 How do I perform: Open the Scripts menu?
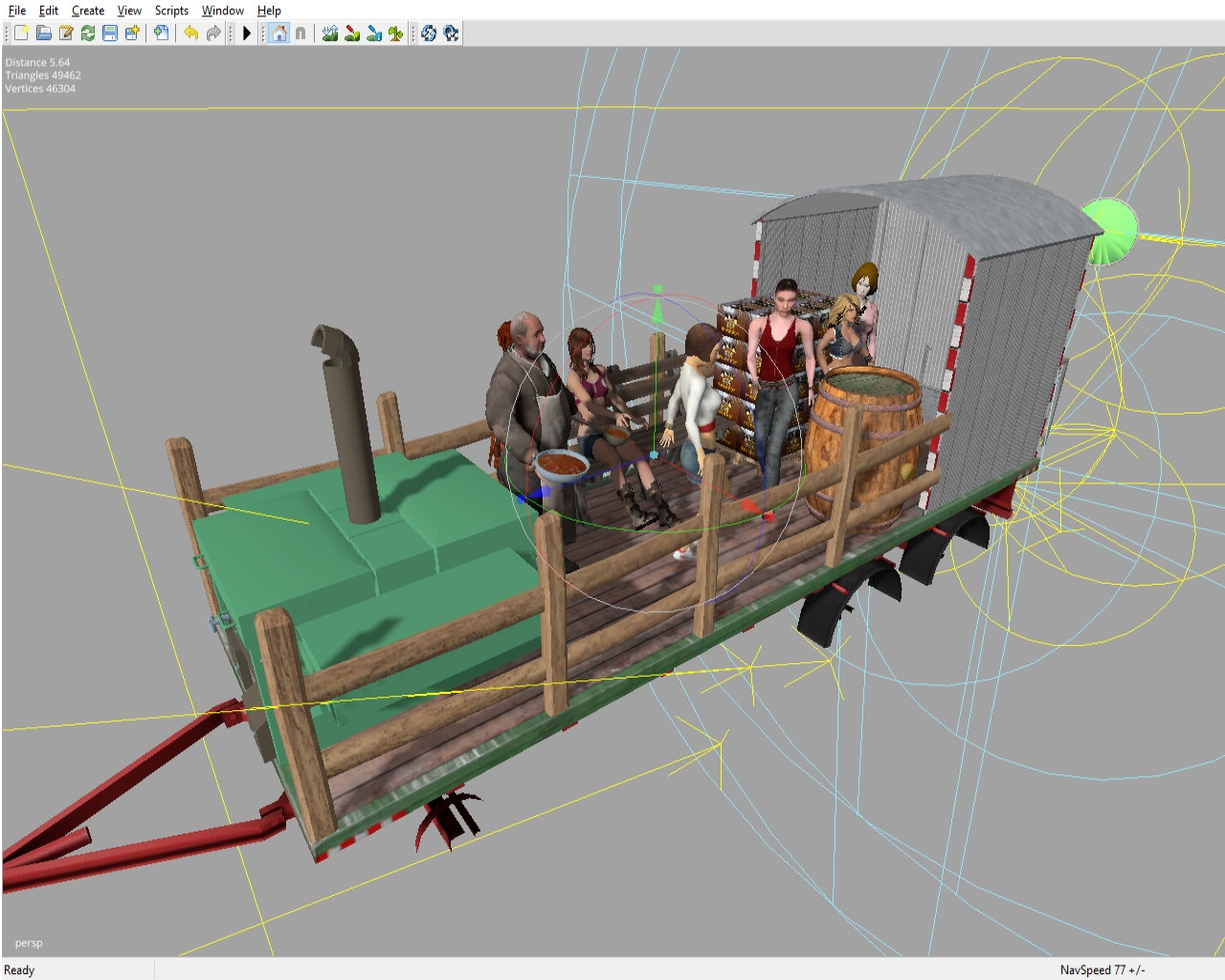coord(171,11)
